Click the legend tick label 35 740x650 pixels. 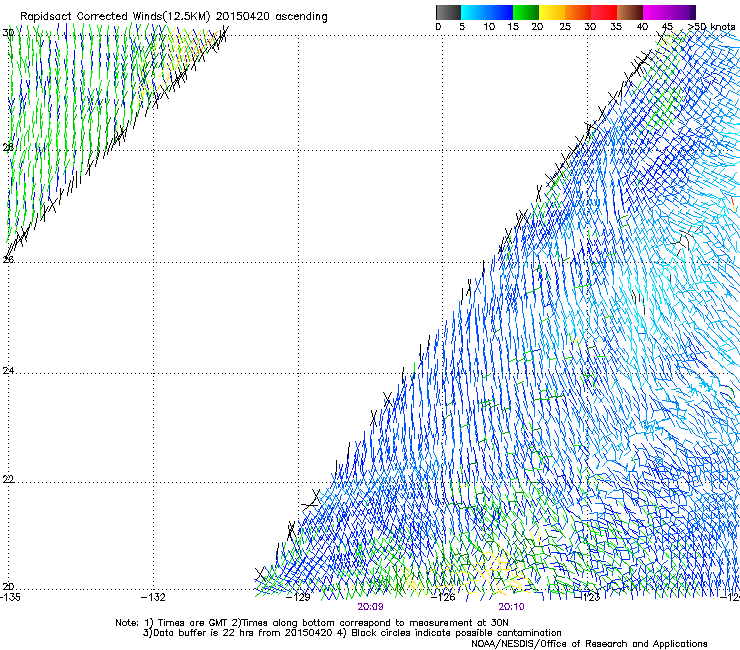point(616,27)
